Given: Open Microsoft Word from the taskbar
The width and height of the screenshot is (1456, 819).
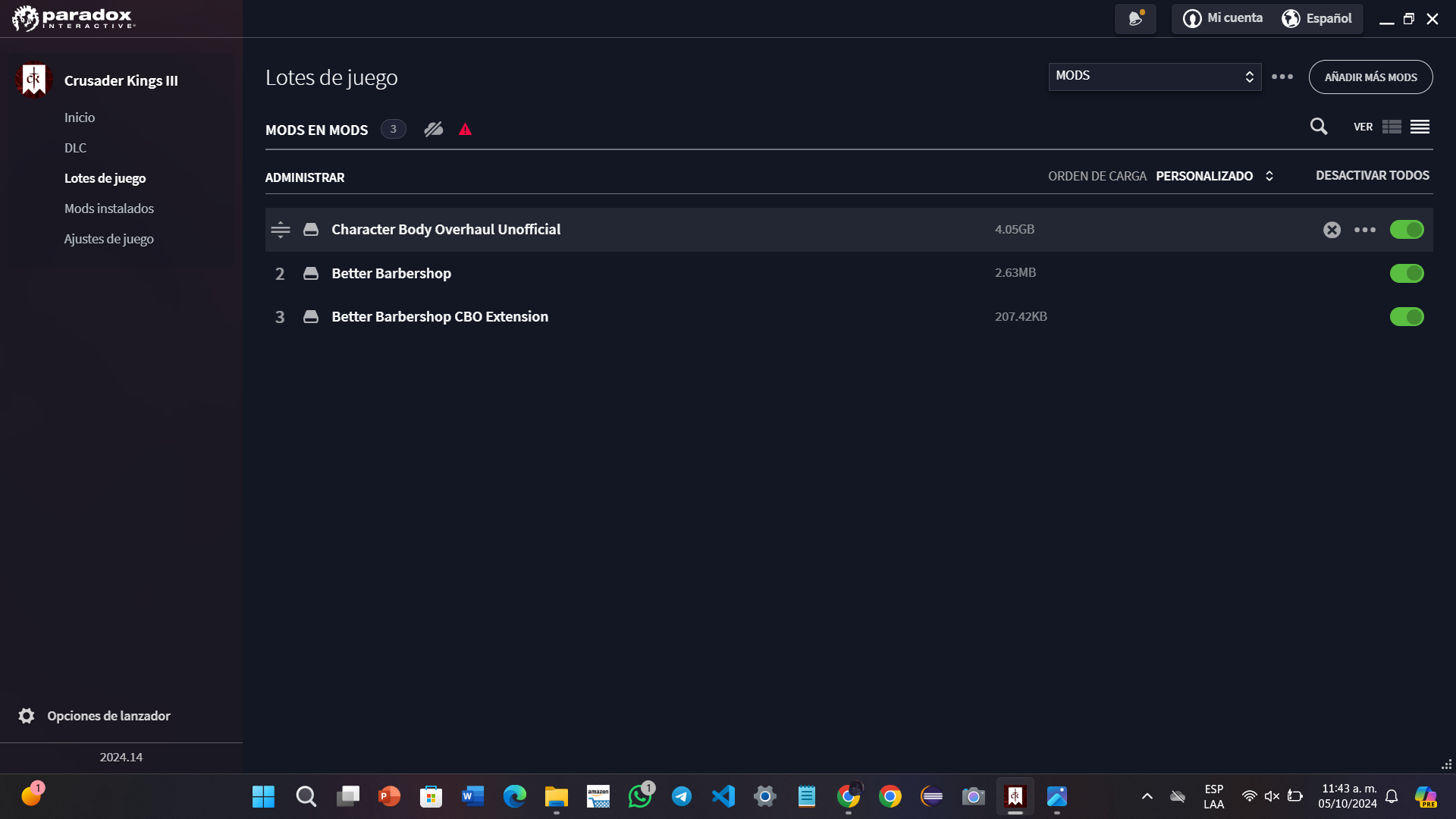Looking at the screenshot, I should pos(472,796).
